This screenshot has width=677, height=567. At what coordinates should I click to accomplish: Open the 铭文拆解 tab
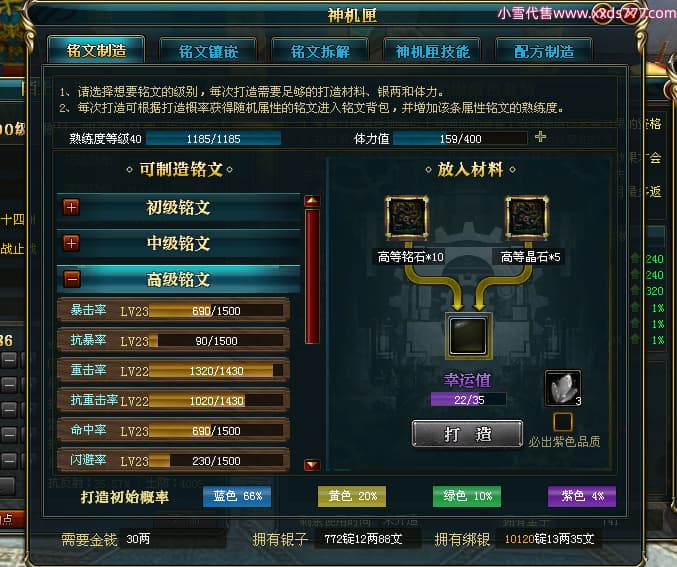[x=320, y=51]
